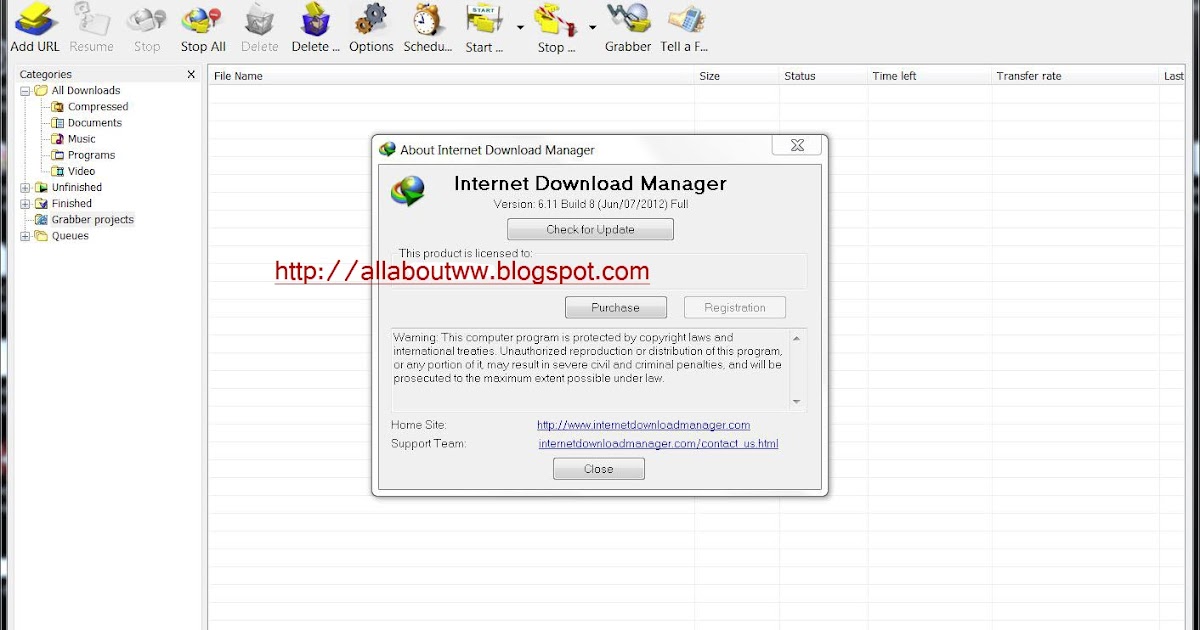Expand the Finished category node
This screenshot has height=630, width=1200.
pyautogui.click(x=25, y=203)
